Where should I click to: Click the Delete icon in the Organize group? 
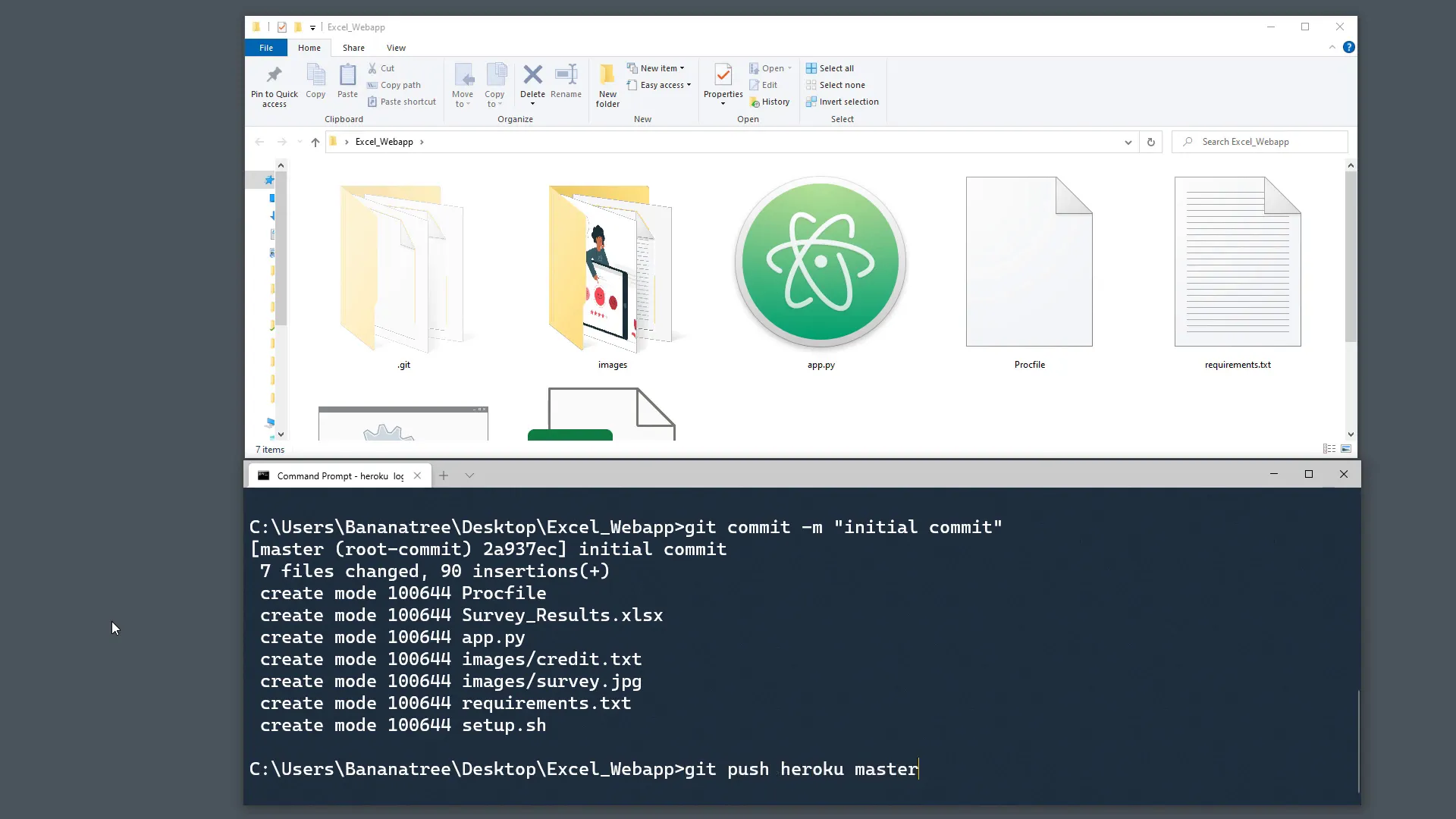click(533, 76)
